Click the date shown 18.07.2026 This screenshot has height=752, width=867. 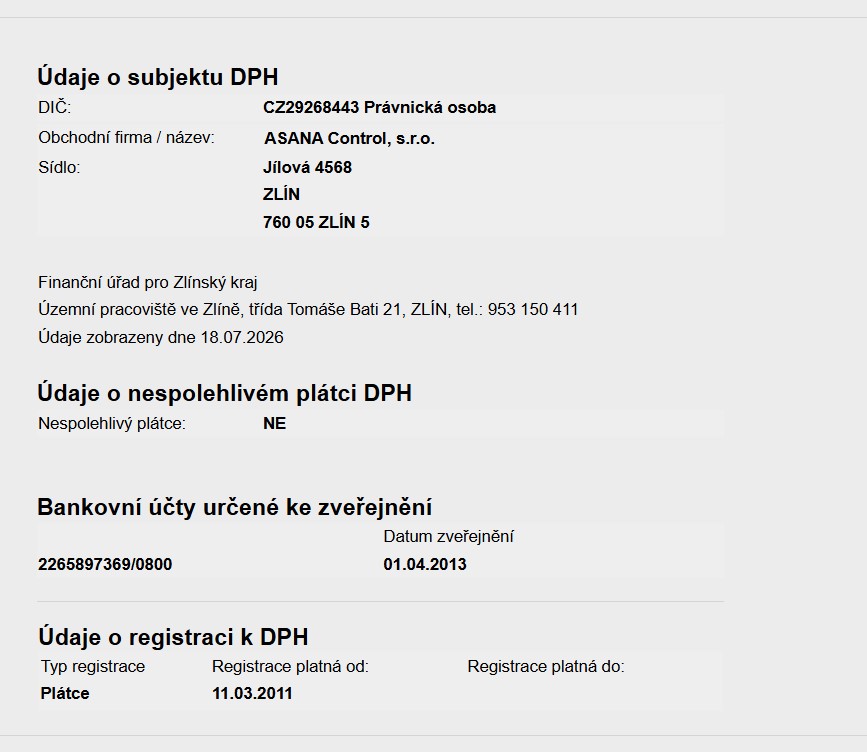click(x=242, y=337)
